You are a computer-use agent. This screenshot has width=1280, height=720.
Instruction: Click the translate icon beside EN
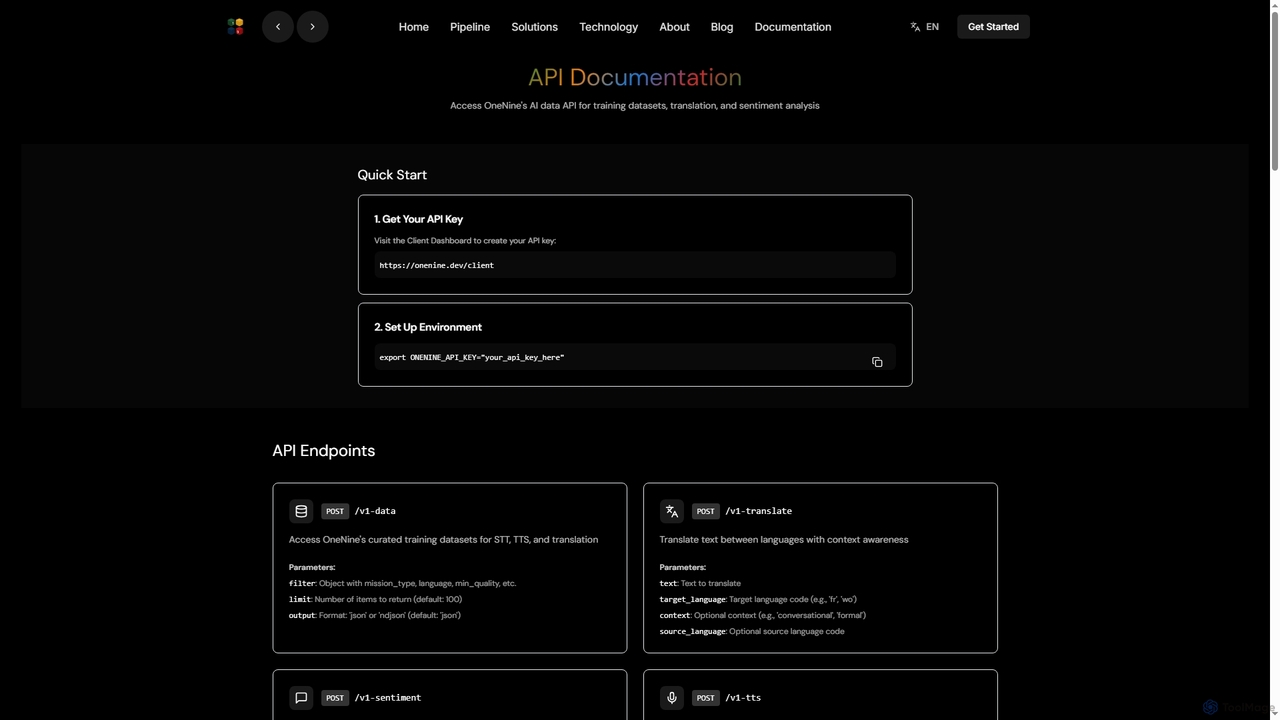click(x=915, y=27)
